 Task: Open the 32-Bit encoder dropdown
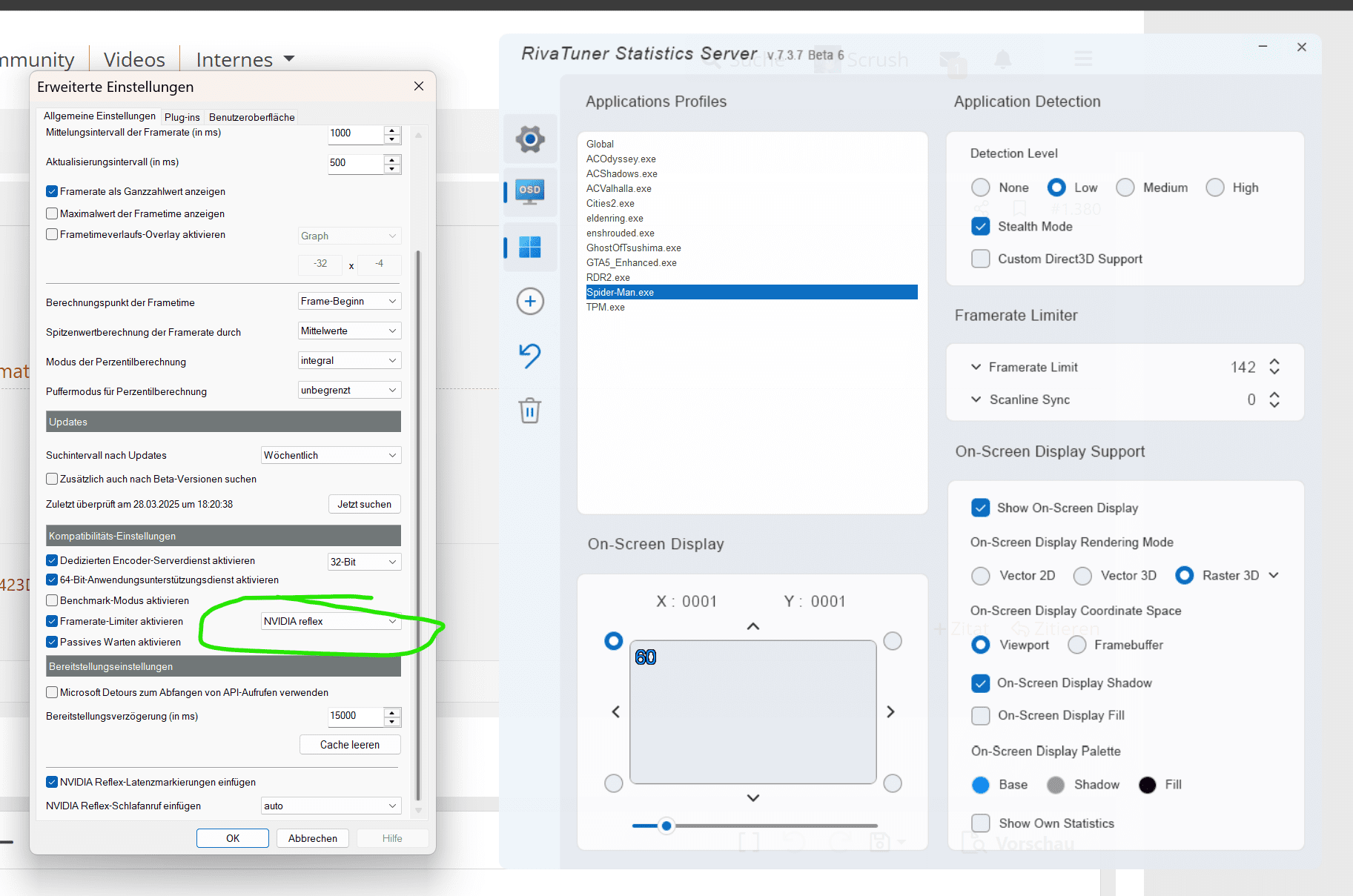(364, 562)
